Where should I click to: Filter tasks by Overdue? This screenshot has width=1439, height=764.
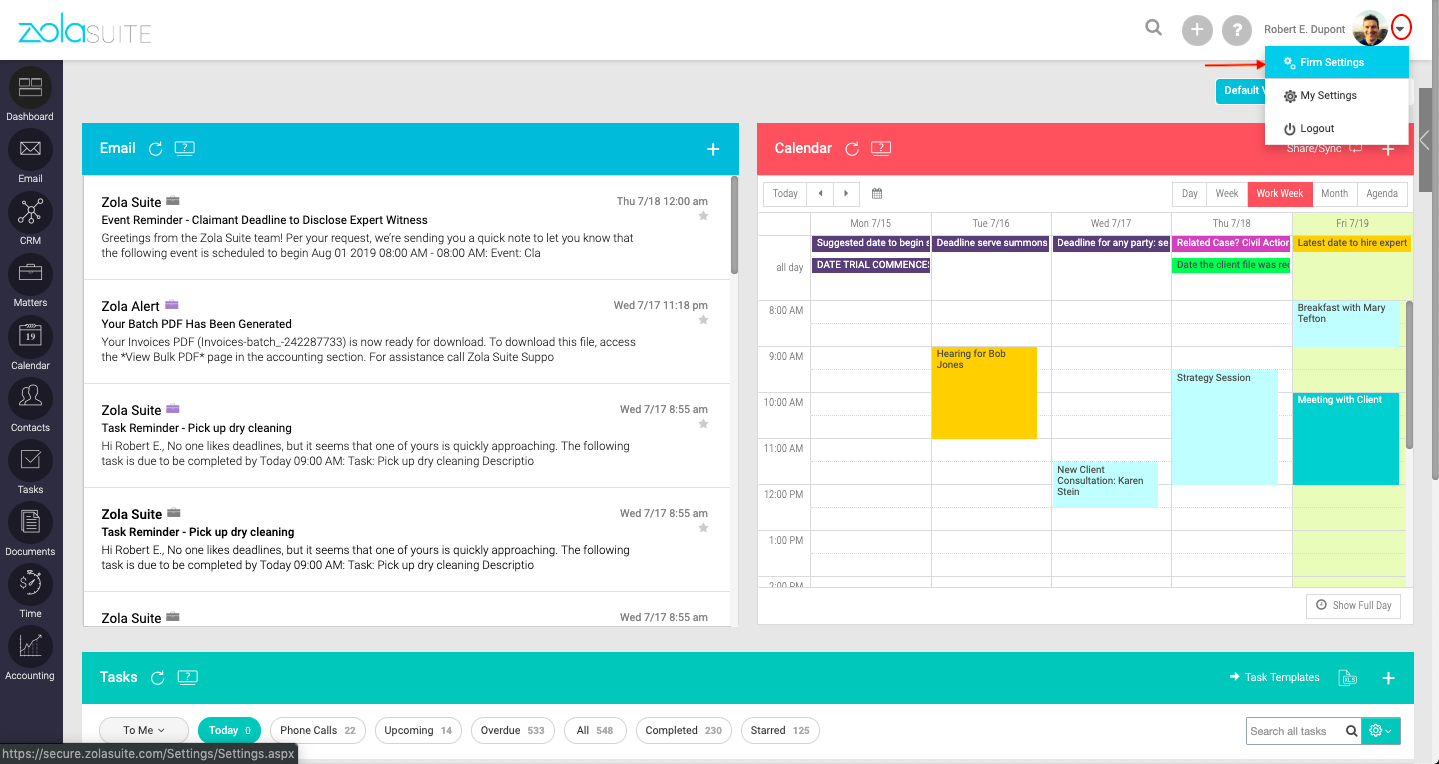pyautogui.click(x=513, y=730)
